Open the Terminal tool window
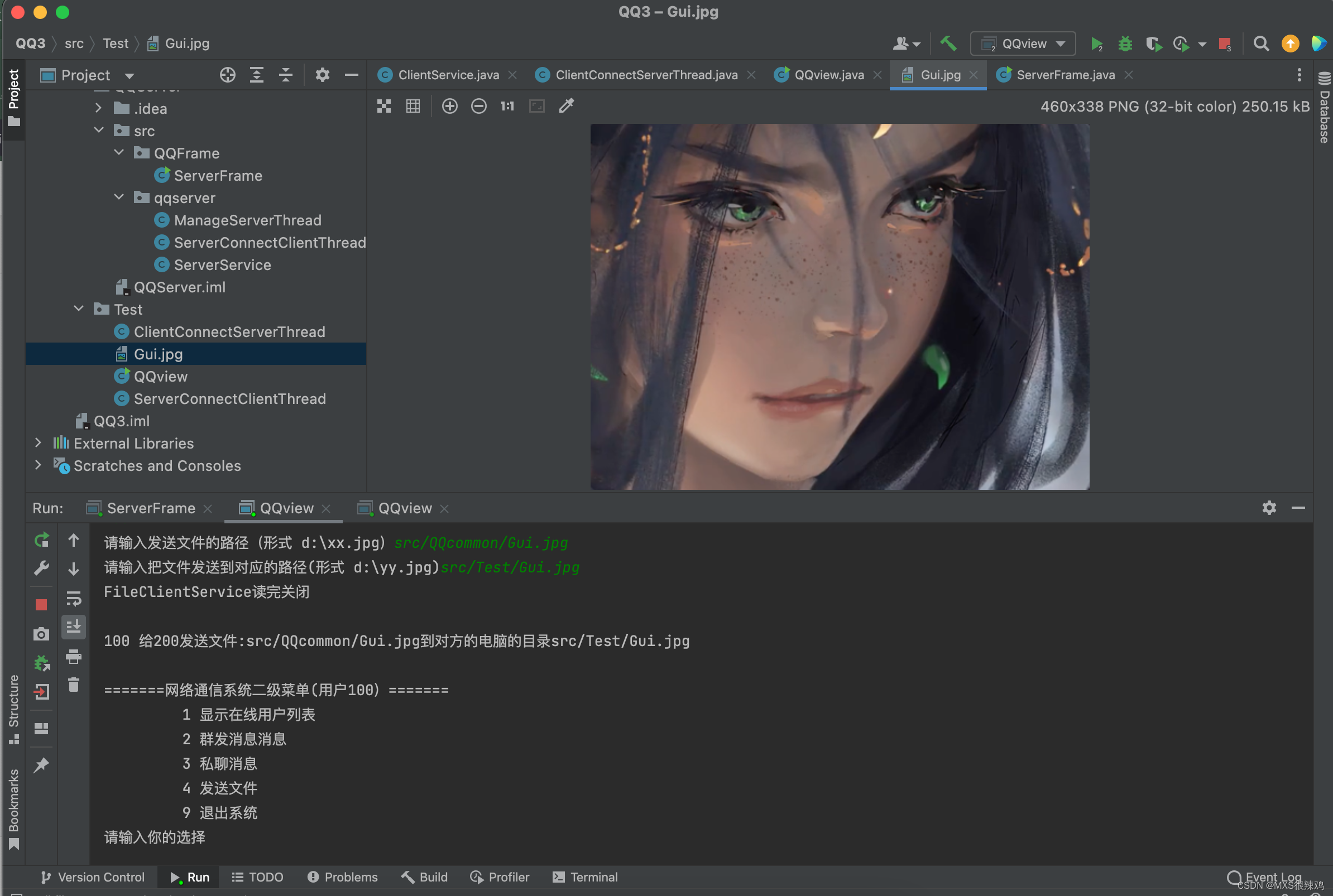Viewport: 1333px width, 896px height. [x=586, y=876]
